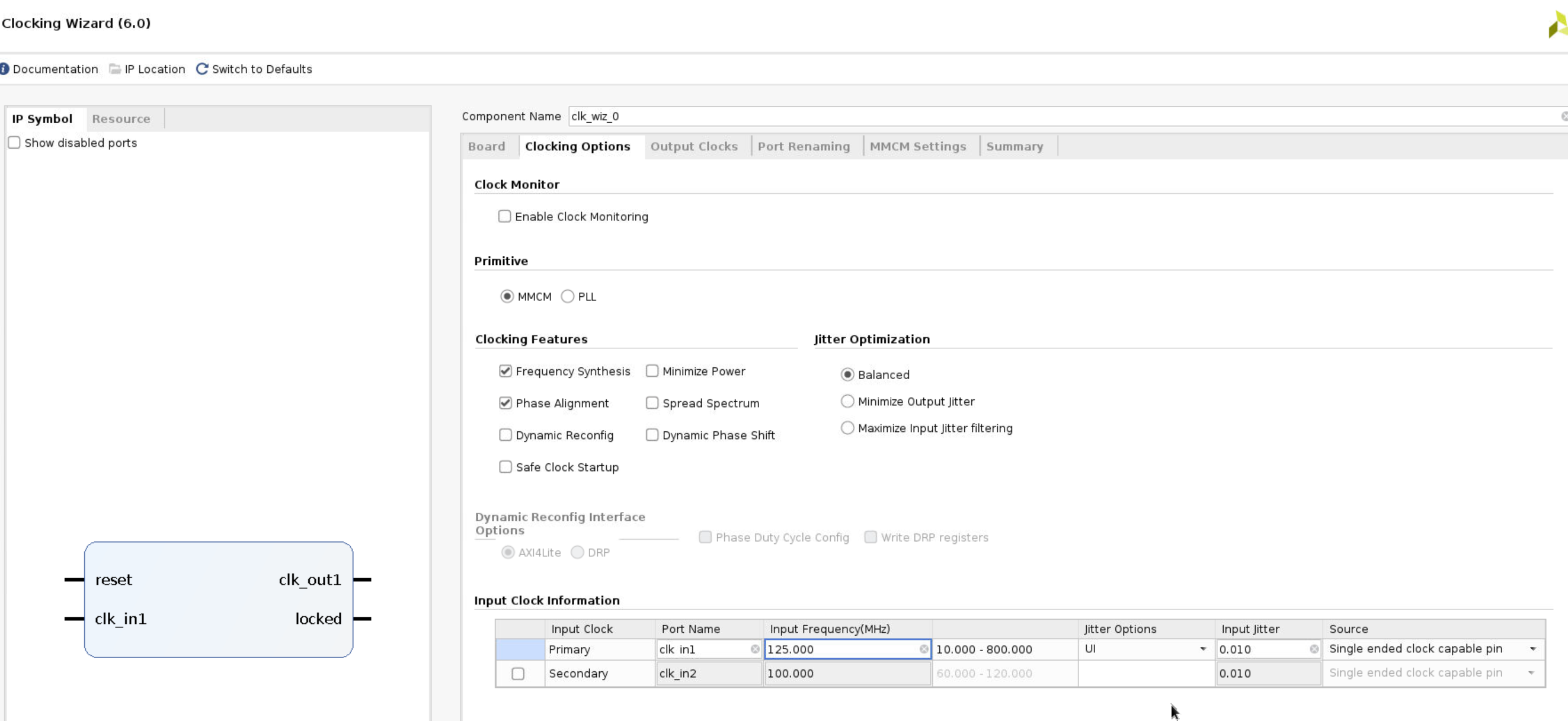Open the MMCM Settings tab
Viewport: 1568px width, 721px height.
(x=917, y=146)
